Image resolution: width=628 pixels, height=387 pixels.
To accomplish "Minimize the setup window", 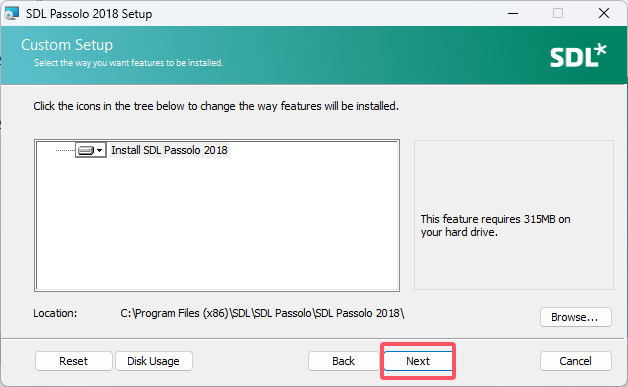I will [x=513, y=13].
